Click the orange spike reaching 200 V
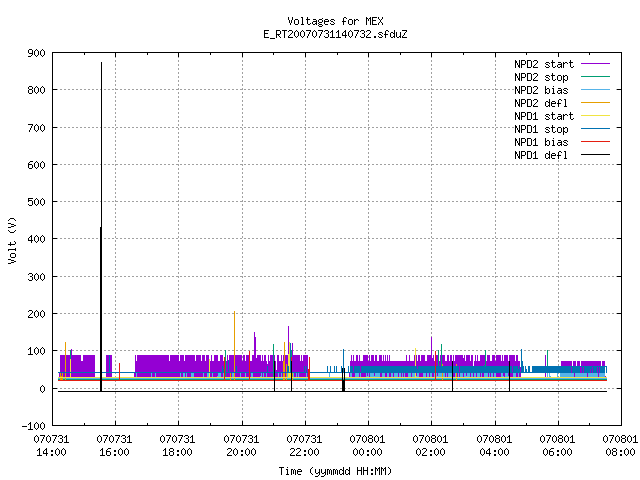Screen dimensions: 640x480 [x=234, y=346]
